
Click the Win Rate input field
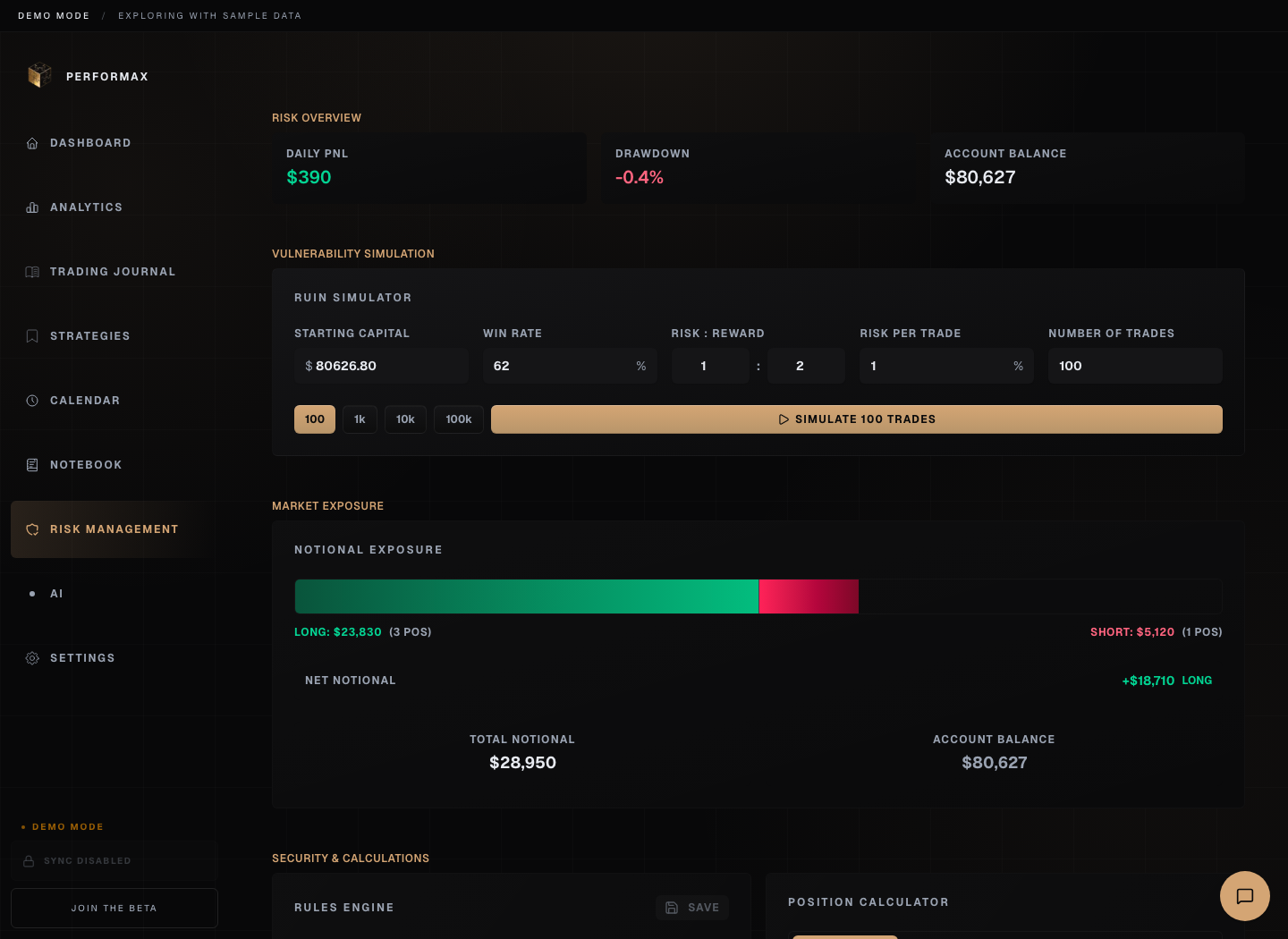[x=570, y=366]
